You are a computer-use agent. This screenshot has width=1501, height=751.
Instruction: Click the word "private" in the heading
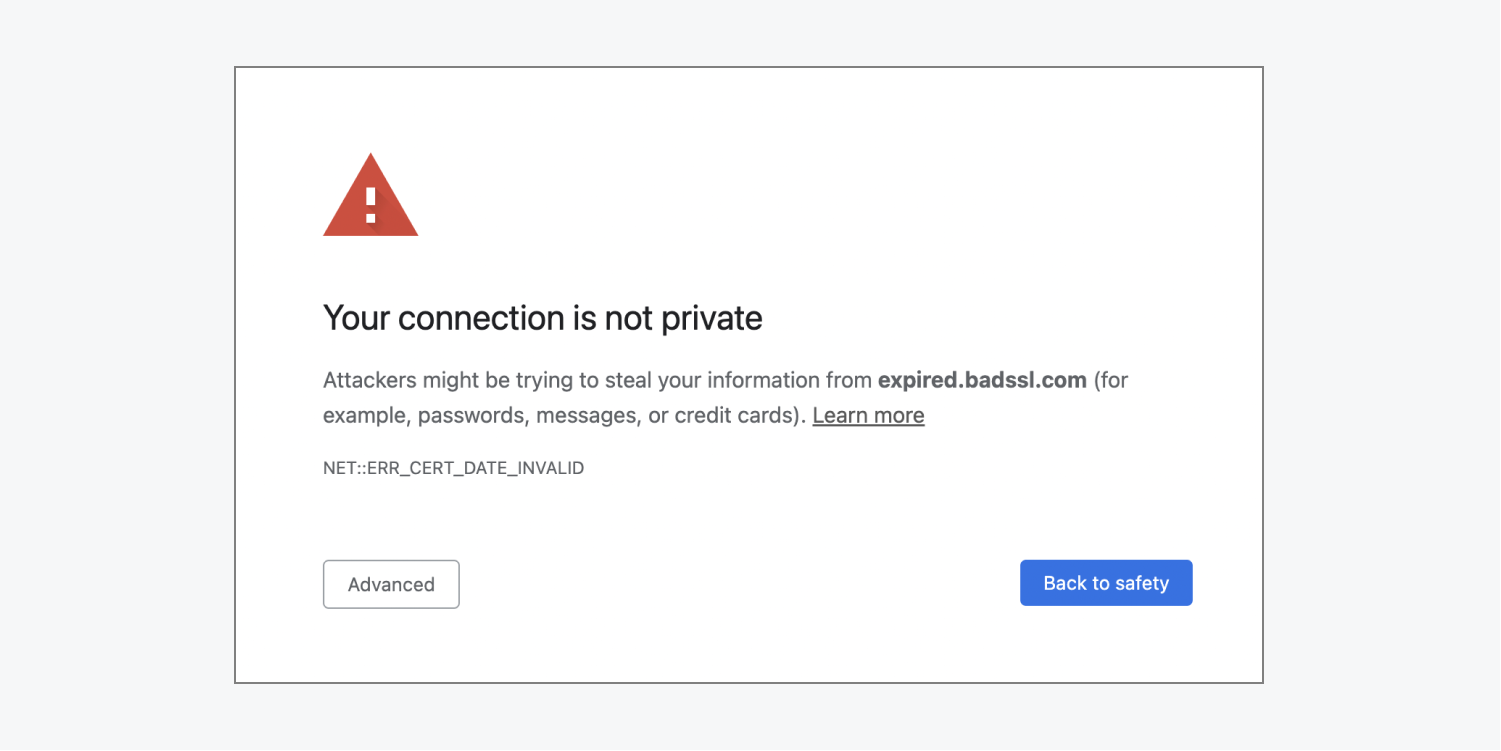click(712, 319)
